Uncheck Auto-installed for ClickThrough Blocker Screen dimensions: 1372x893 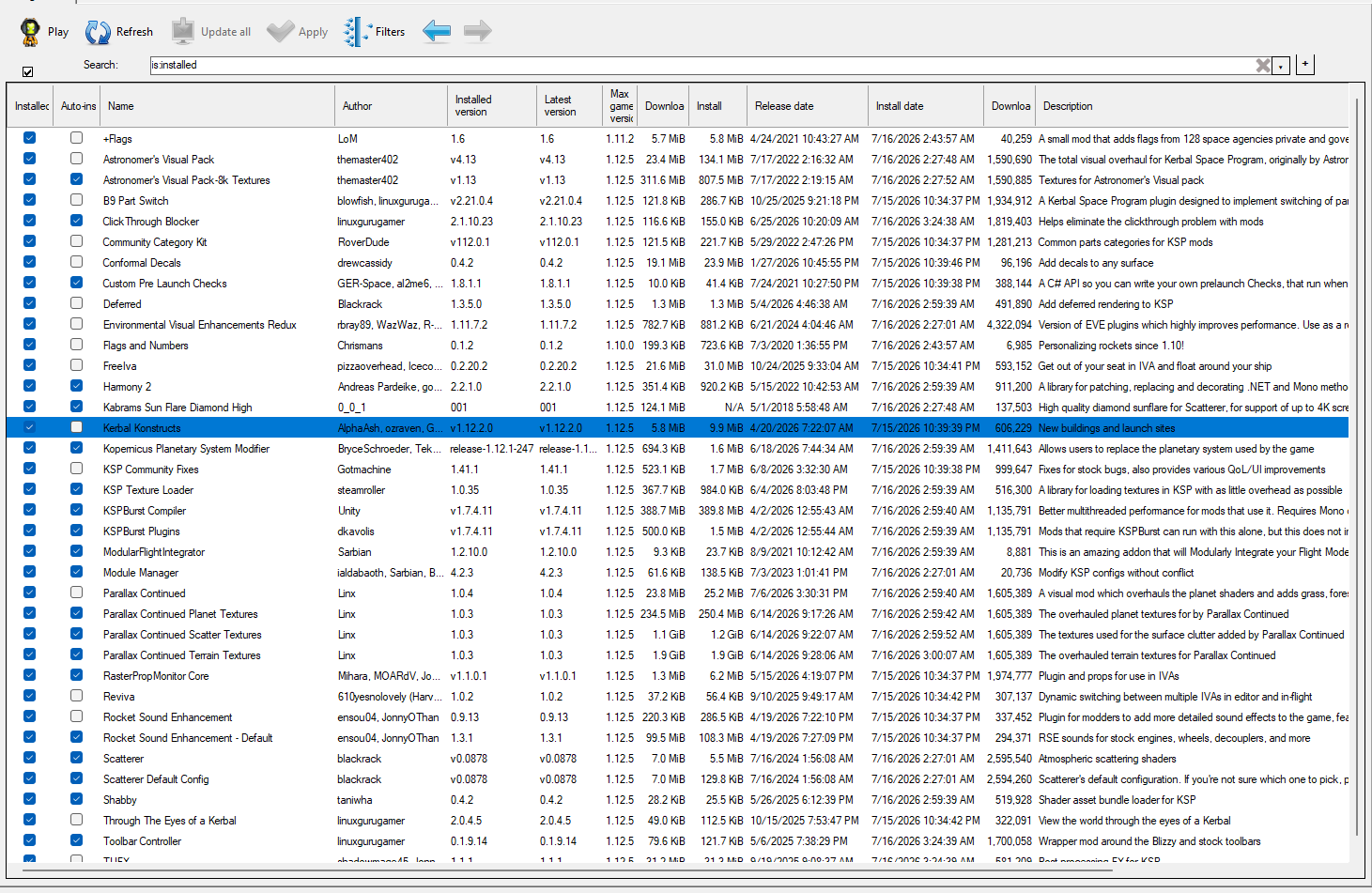click(x=76, y=221)
